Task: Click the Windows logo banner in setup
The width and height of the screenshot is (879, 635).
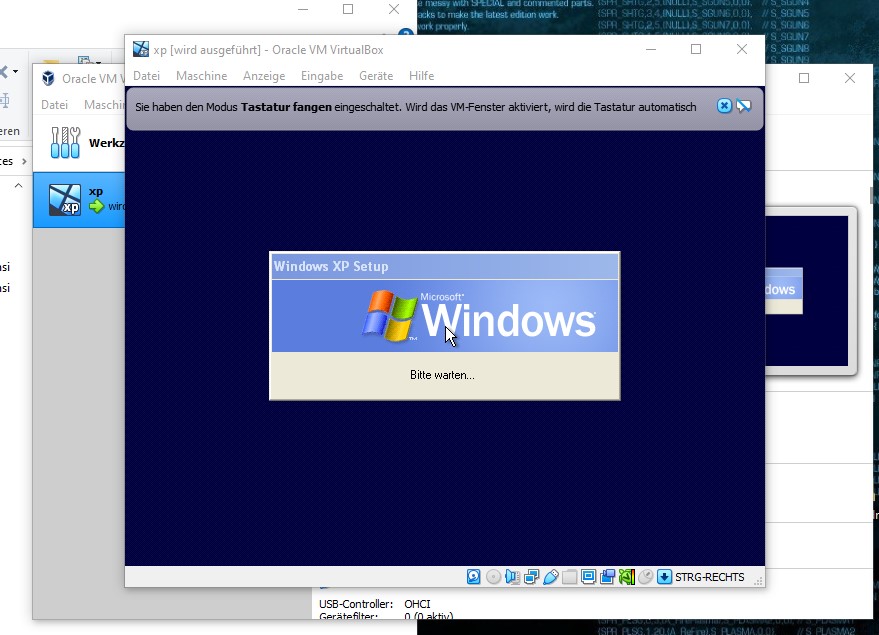Action: 445,316
